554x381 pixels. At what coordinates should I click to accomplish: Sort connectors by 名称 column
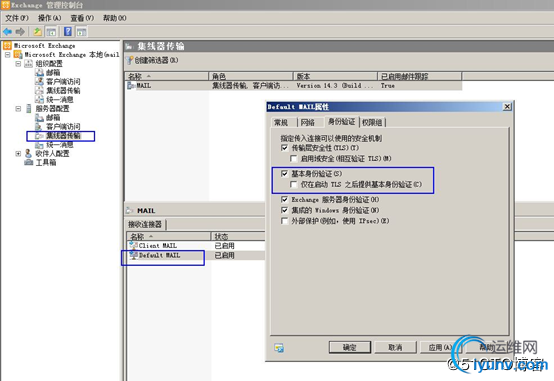[x=169, y=236]
